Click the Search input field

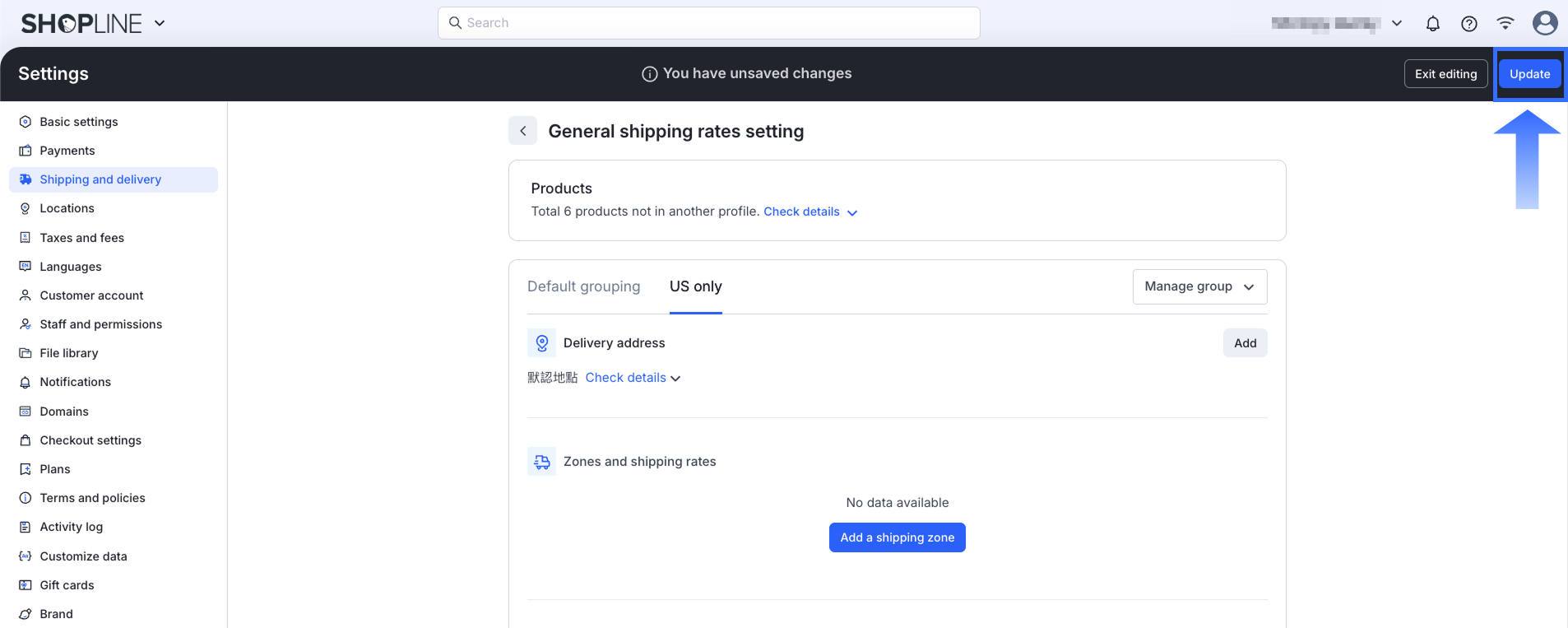[x=708, y=23]
